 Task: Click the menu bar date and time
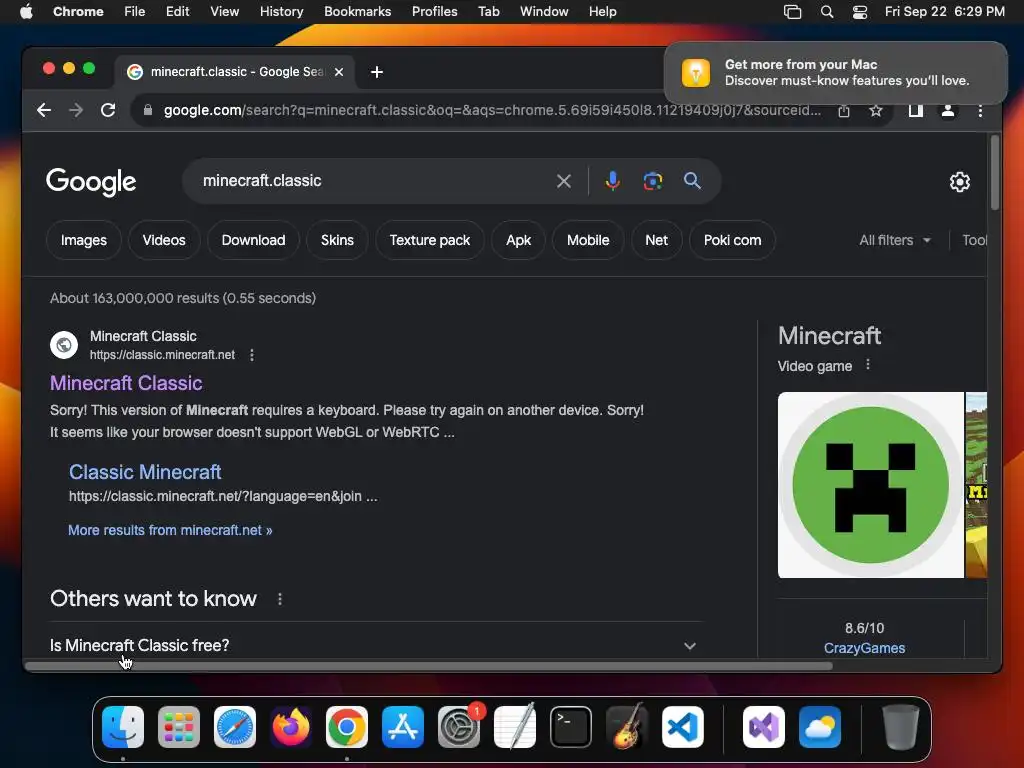point(944,12)
